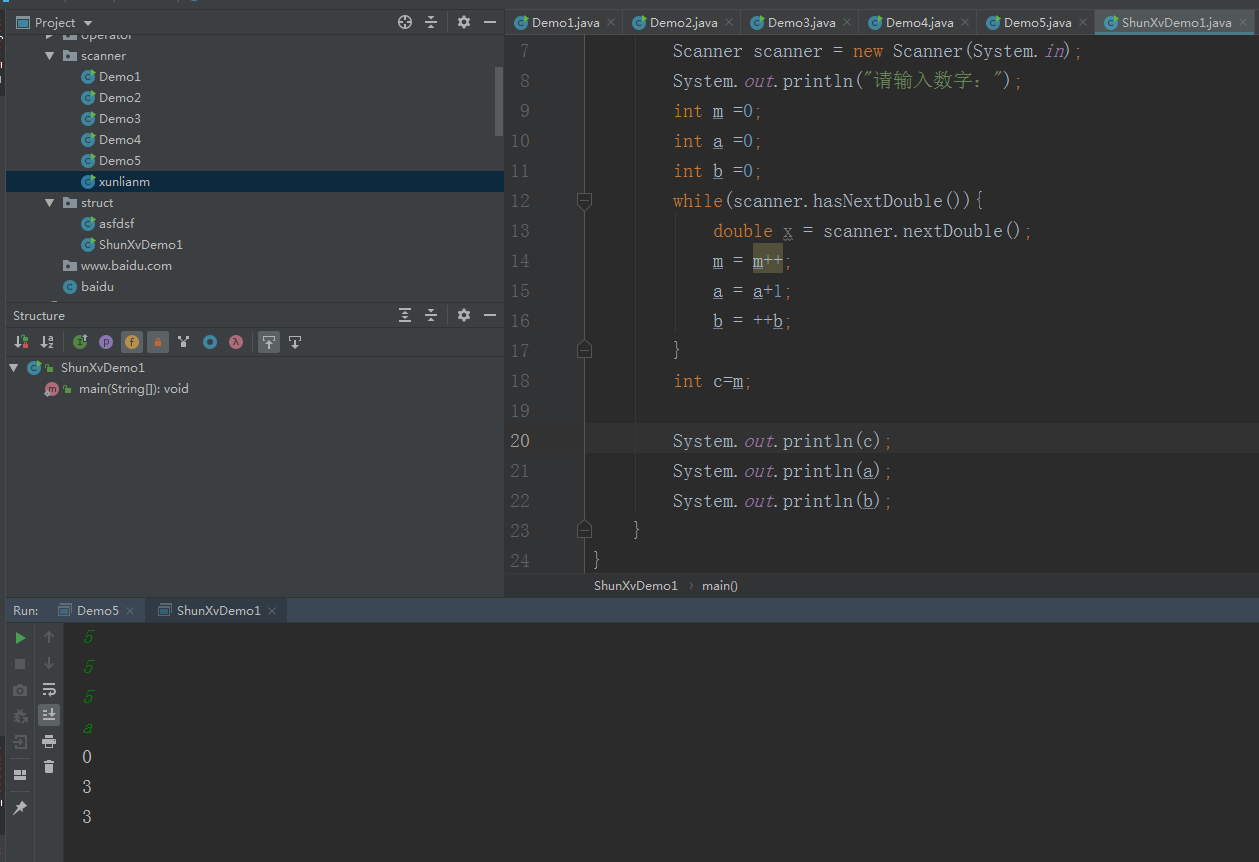Toggle Show Anonymous Classes filter
The image size is (1259, 862).
[x=210, y=342]
